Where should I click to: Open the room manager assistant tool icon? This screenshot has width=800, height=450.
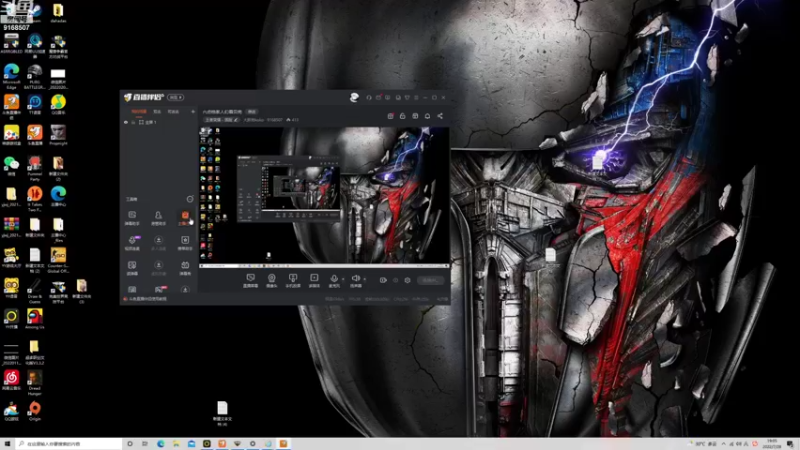click(x=159, y=218)
